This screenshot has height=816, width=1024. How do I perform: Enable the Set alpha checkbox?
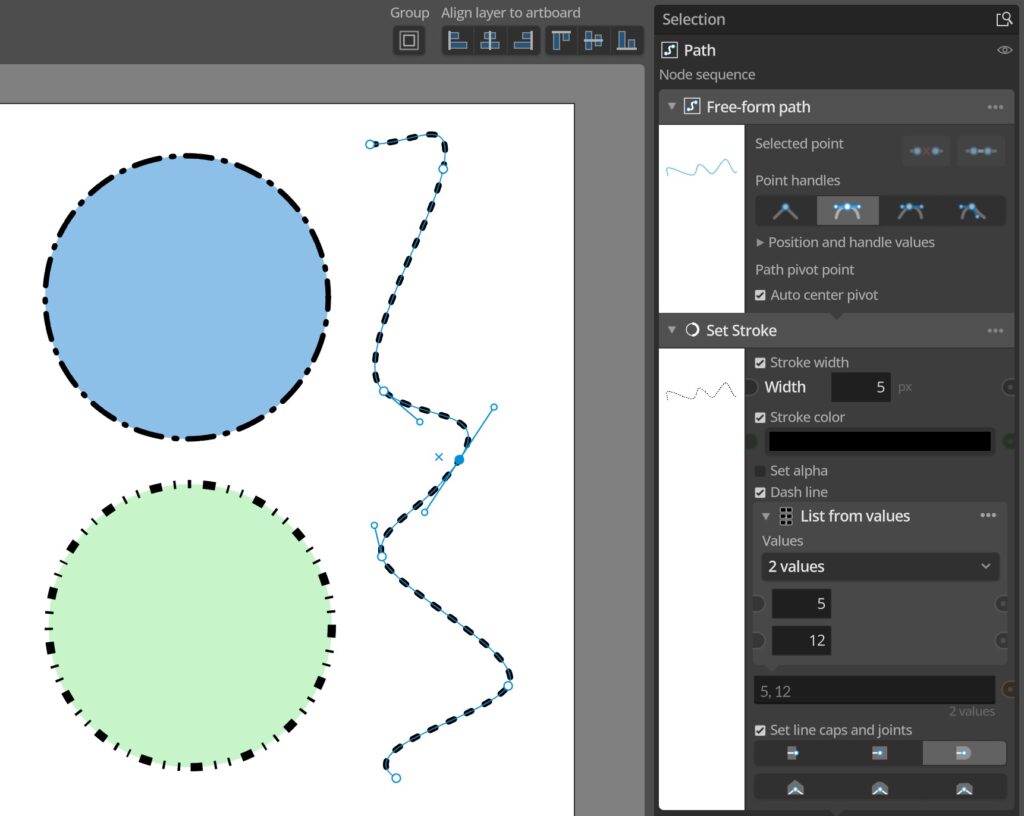pos(760,471)
